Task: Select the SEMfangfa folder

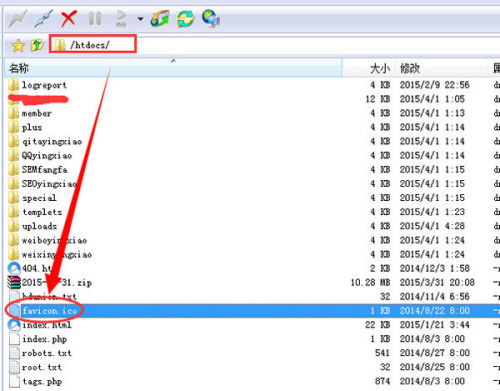Action: pyautogui.click(x=44, y=170)
